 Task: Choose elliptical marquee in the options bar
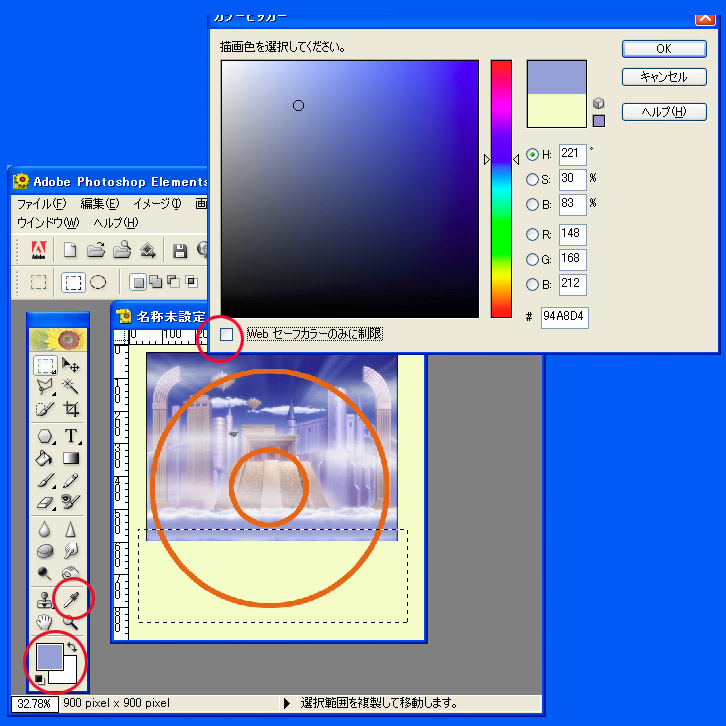pyautogui.click(x=98, y=282)
